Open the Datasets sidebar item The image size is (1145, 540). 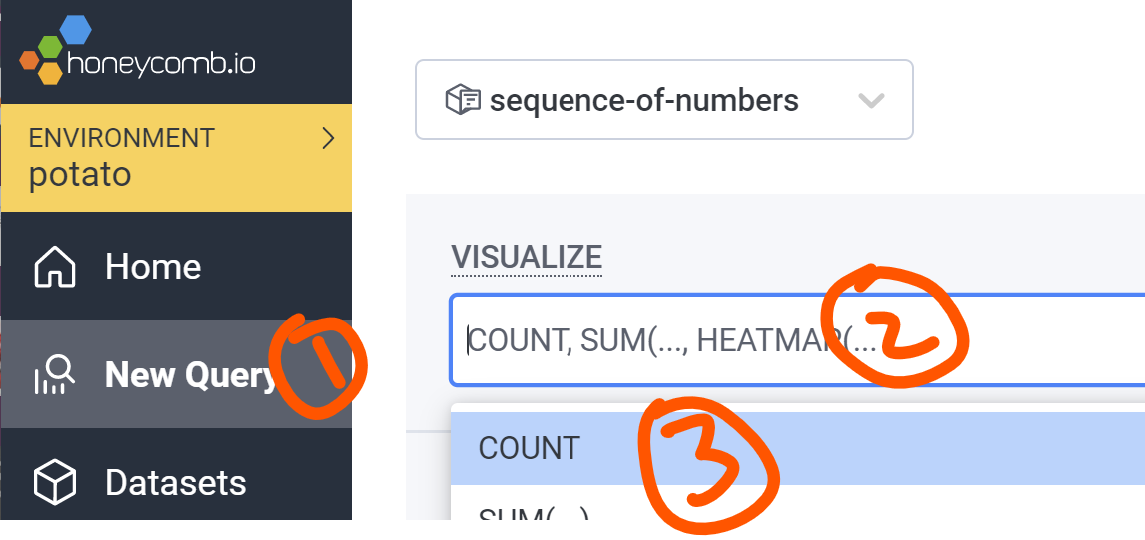[176, 482]
